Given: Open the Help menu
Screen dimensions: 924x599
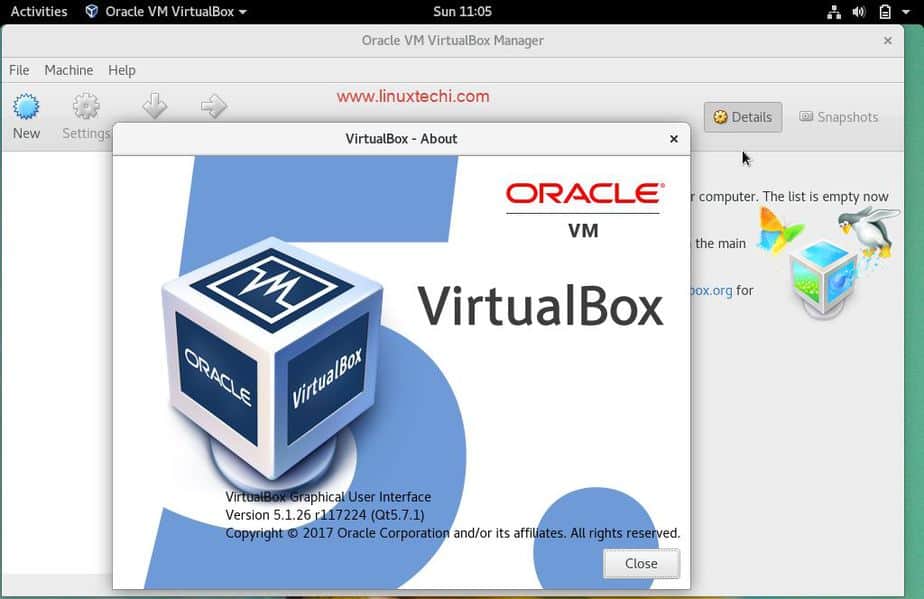Looking at the screenshot, I should point(122,70).
